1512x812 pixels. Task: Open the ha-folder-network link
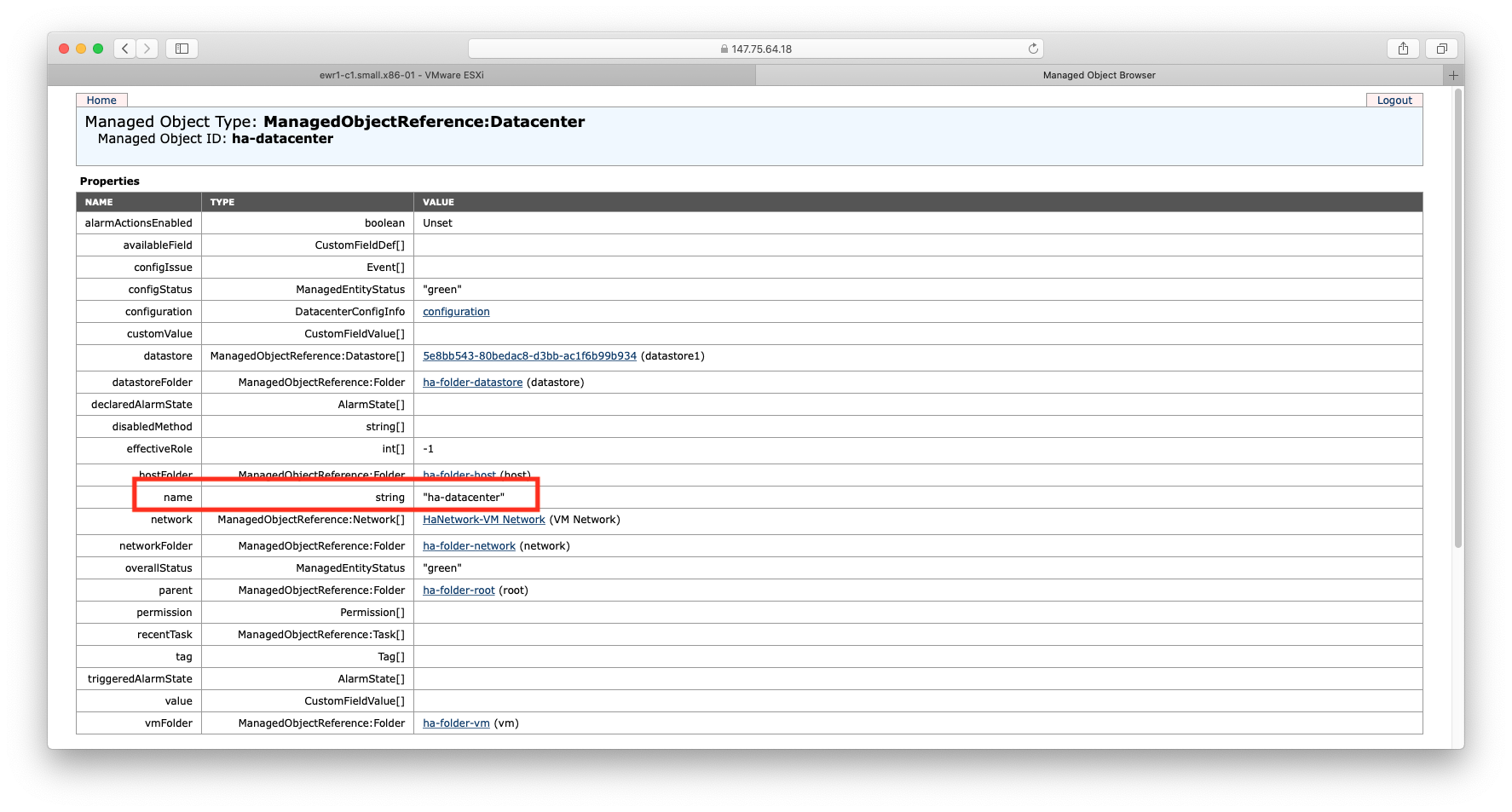pyautogui.click(x=469, y=546)
